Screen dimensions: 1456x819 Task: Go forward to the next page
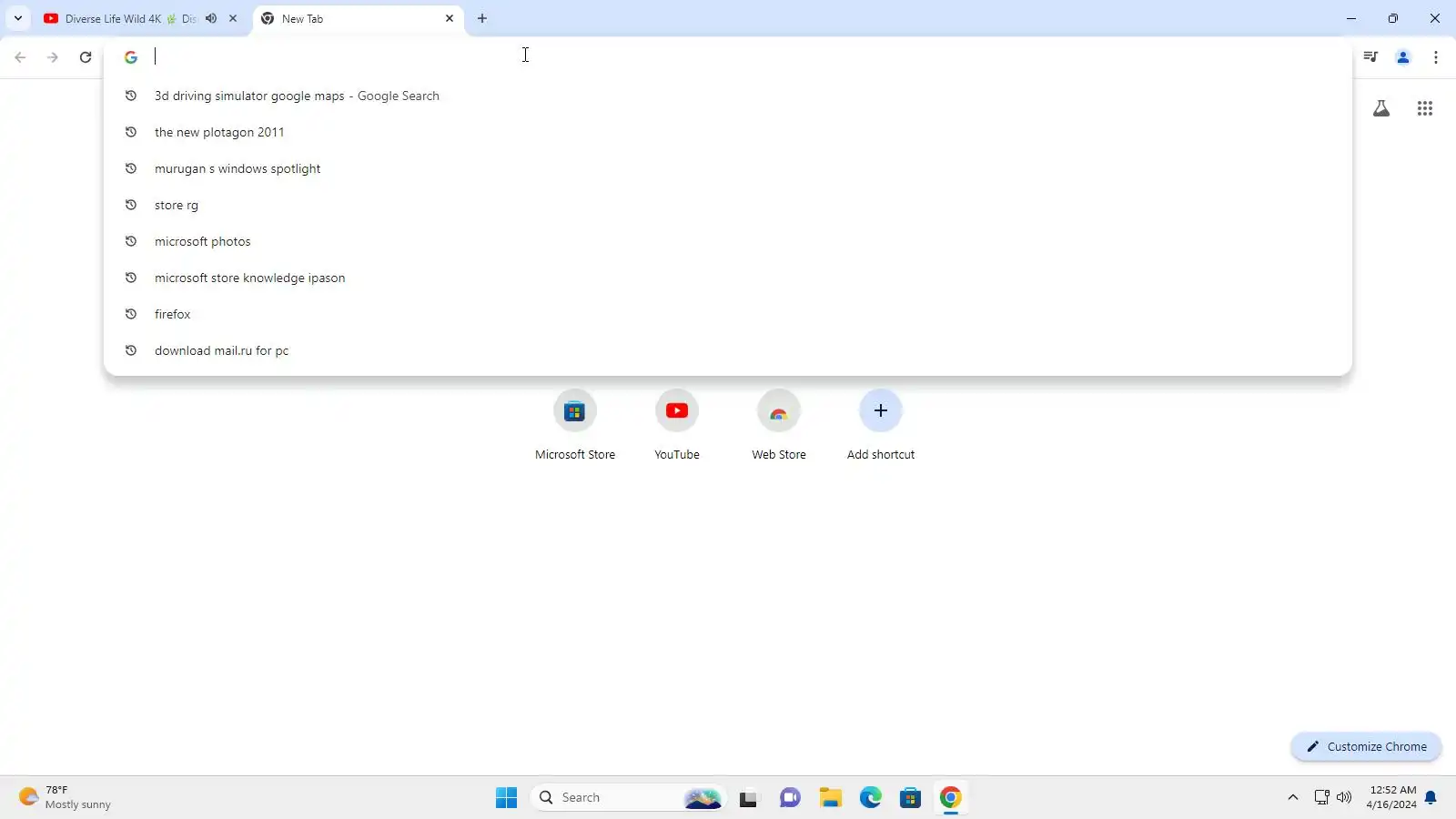[x=53, y=57]
